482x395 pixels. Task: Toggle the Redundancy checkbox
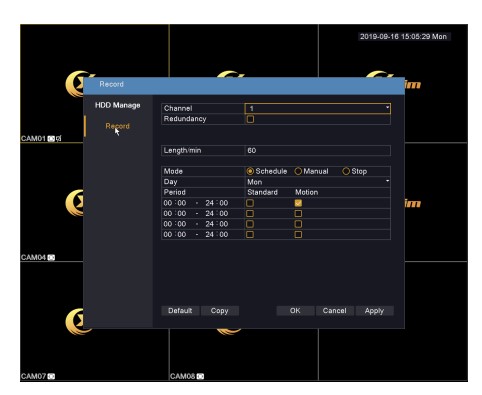click(x=250, y=119)
